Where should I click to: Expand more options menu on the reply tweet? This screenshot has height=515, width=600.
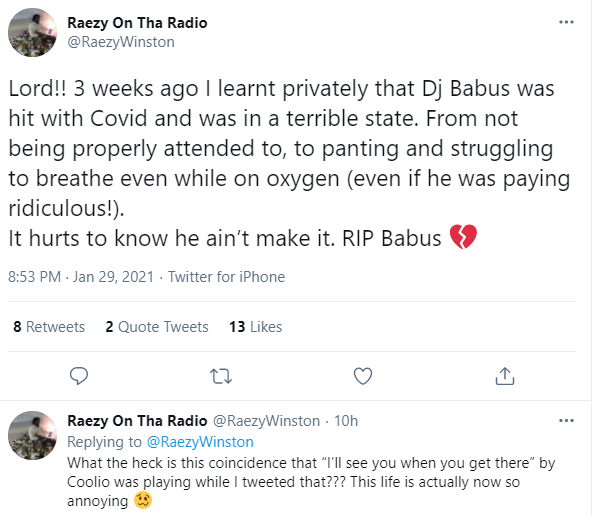coord(569,421)
